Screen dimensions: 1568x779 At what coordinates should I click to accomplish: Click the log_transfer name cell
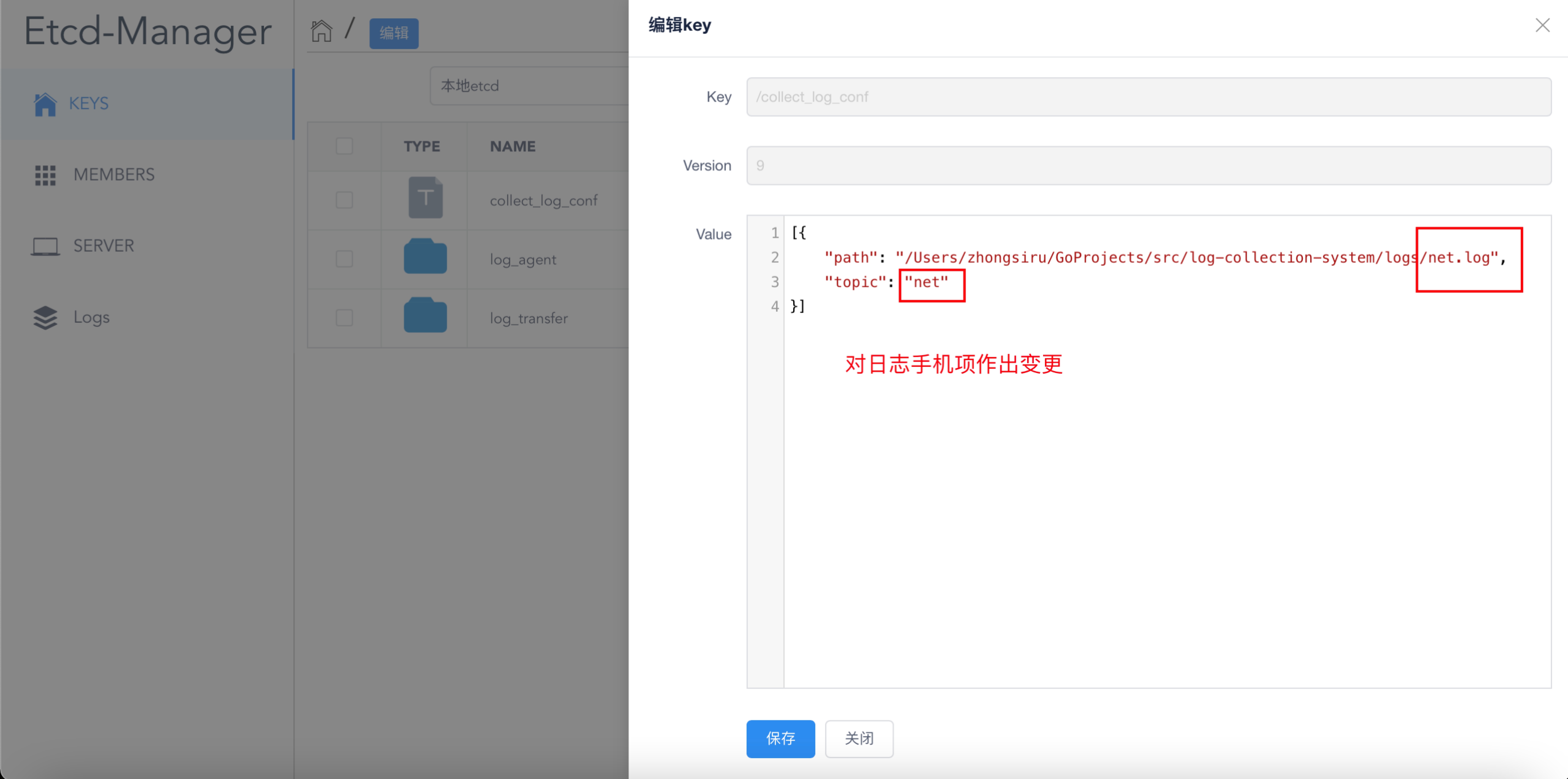pos(528,318)
